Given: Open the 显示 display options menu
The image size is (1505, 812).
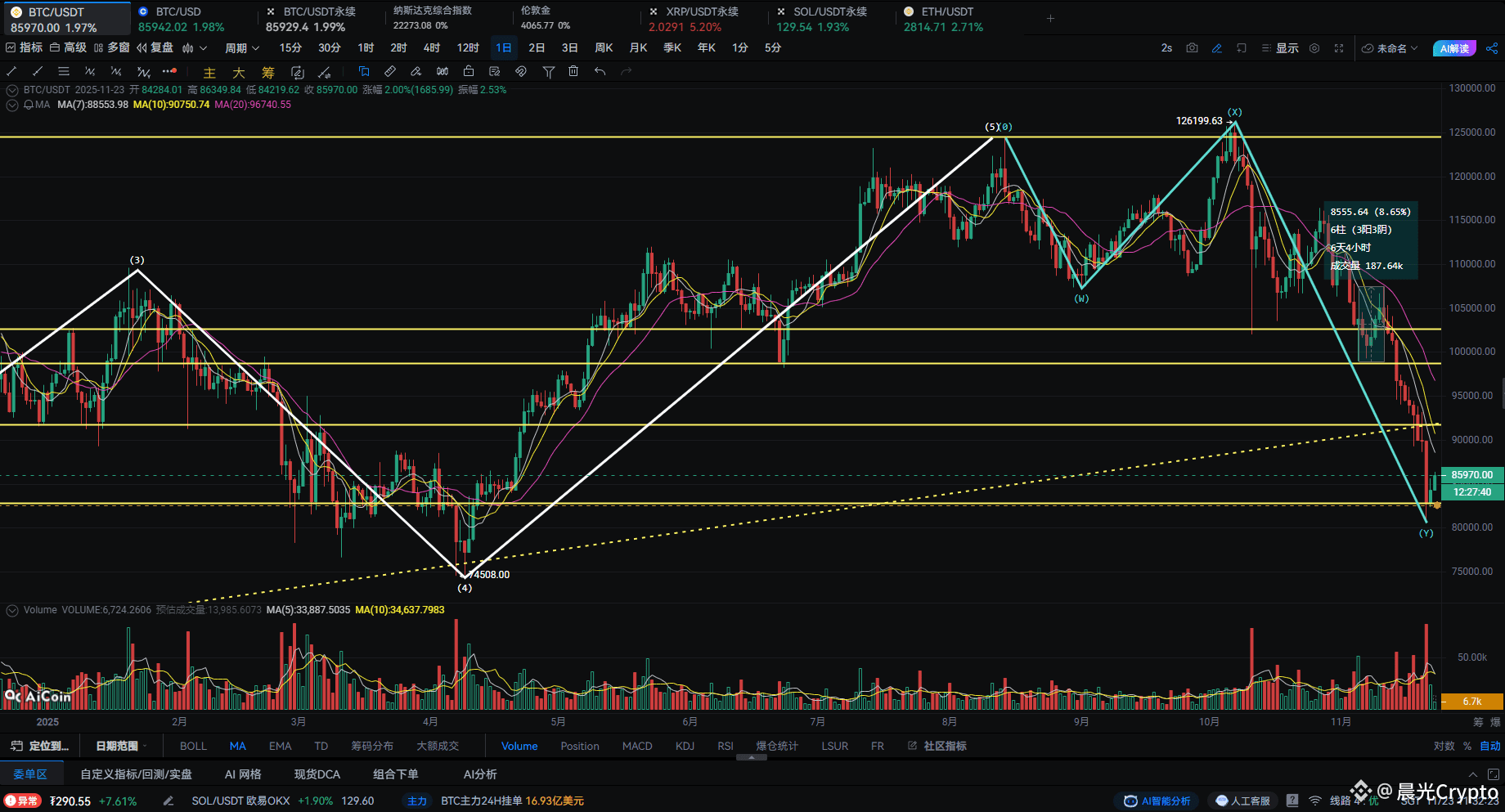Looking at the screenshot, I should 1280,48.
